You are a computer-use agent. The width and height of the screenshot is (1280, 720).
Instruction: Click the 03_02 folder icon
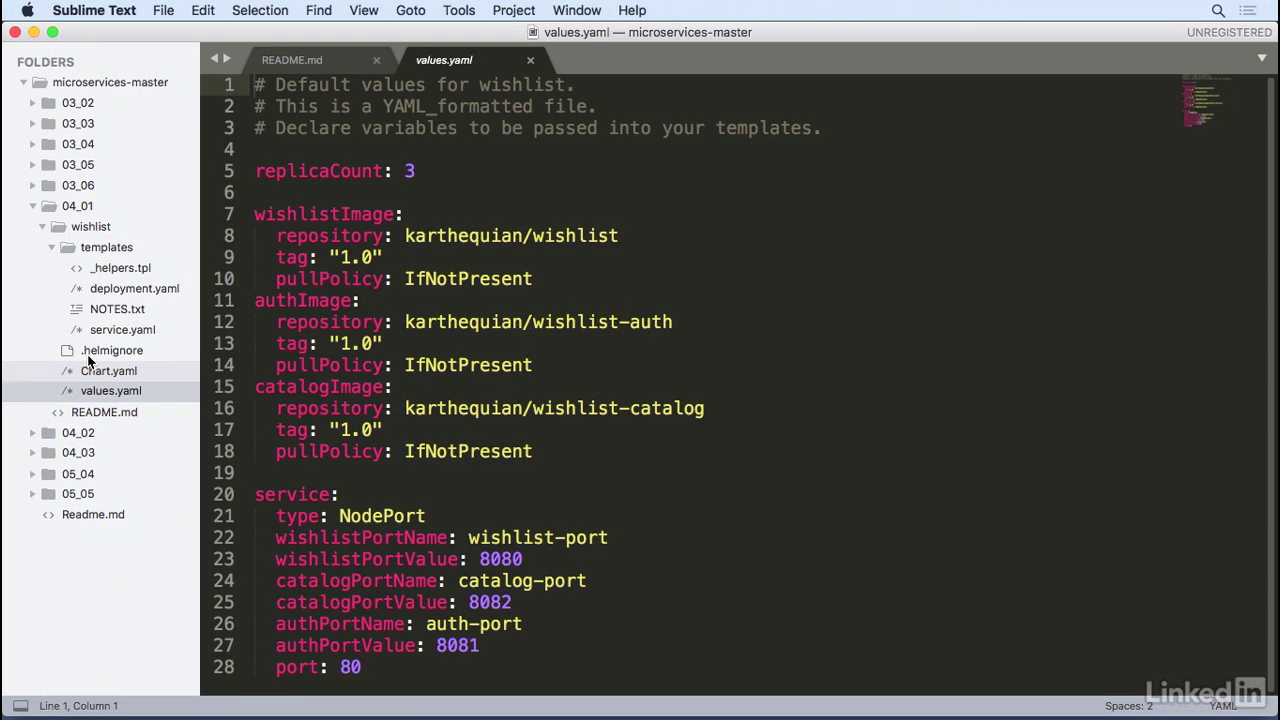(x=48, y=103)
